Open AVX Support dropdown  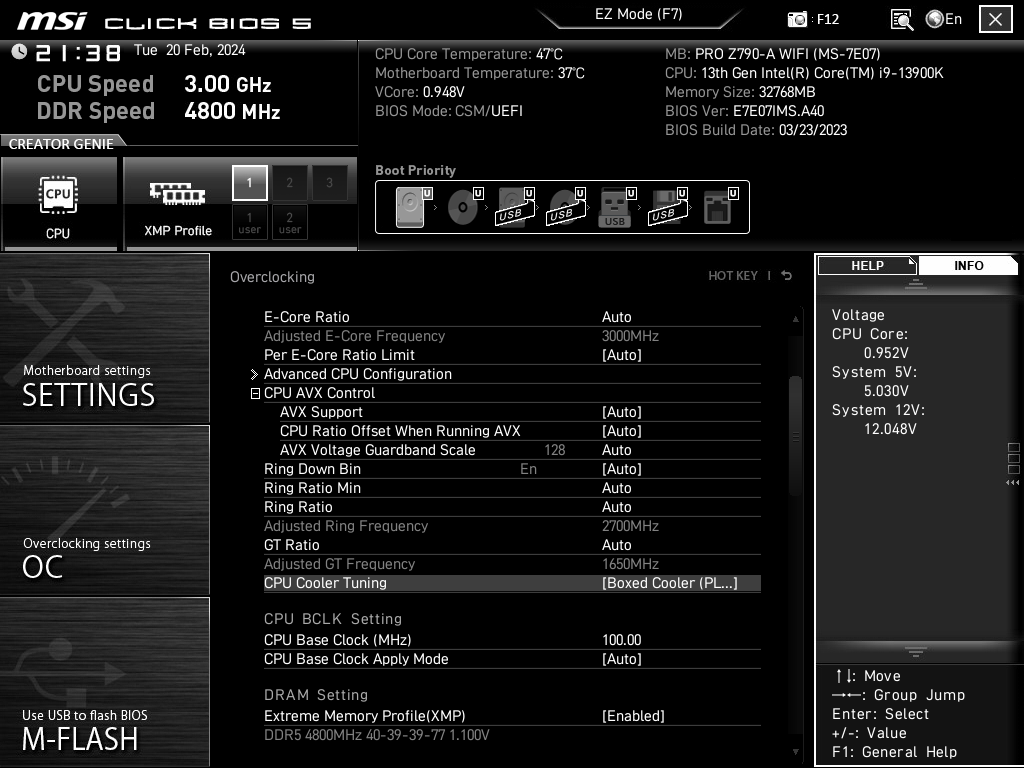point(622,412)
